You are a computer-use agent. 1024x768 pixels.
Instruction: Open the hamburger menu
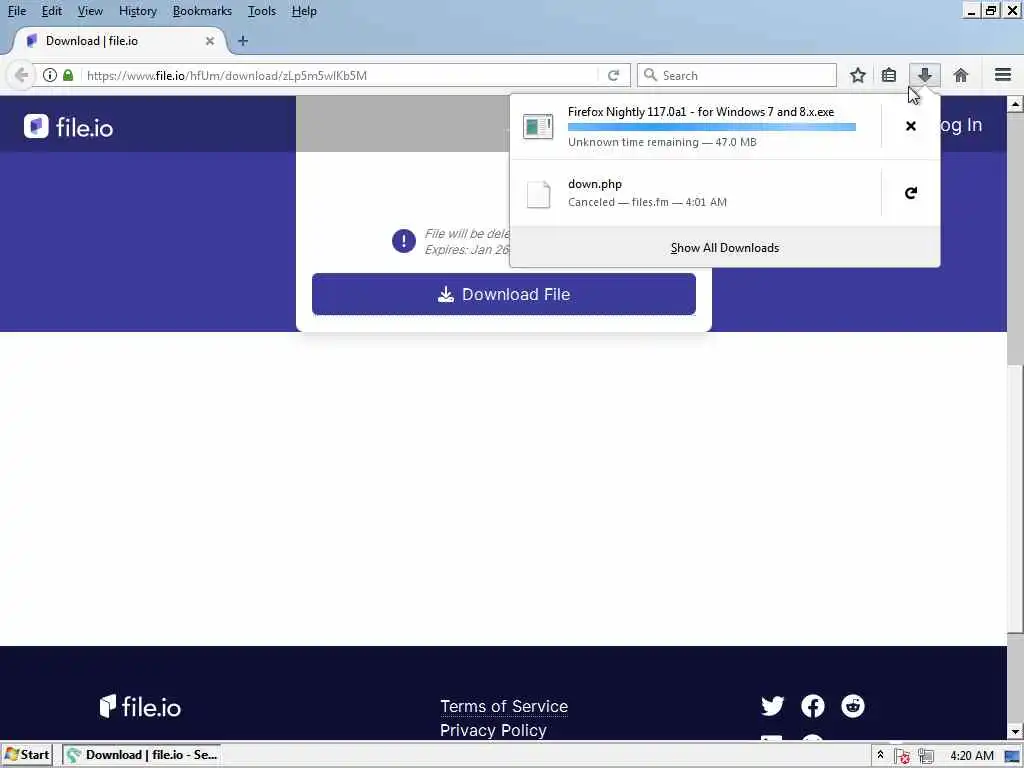click(1003, 75)
